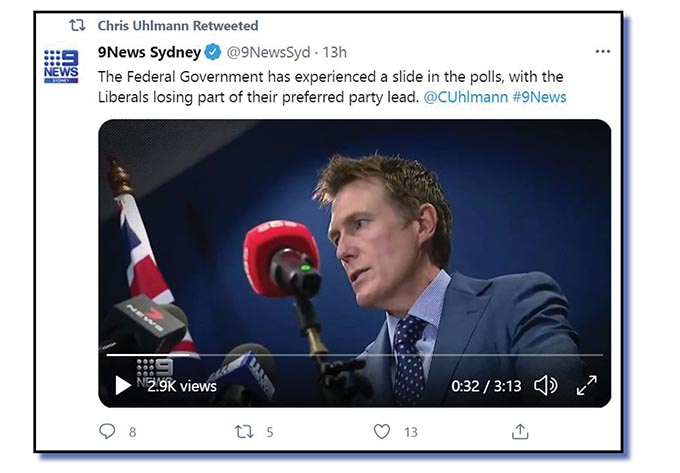Image resolution: width=680 pixels, height=473 pixels.
Task: Play the 9News video
Action: (123, 385)
